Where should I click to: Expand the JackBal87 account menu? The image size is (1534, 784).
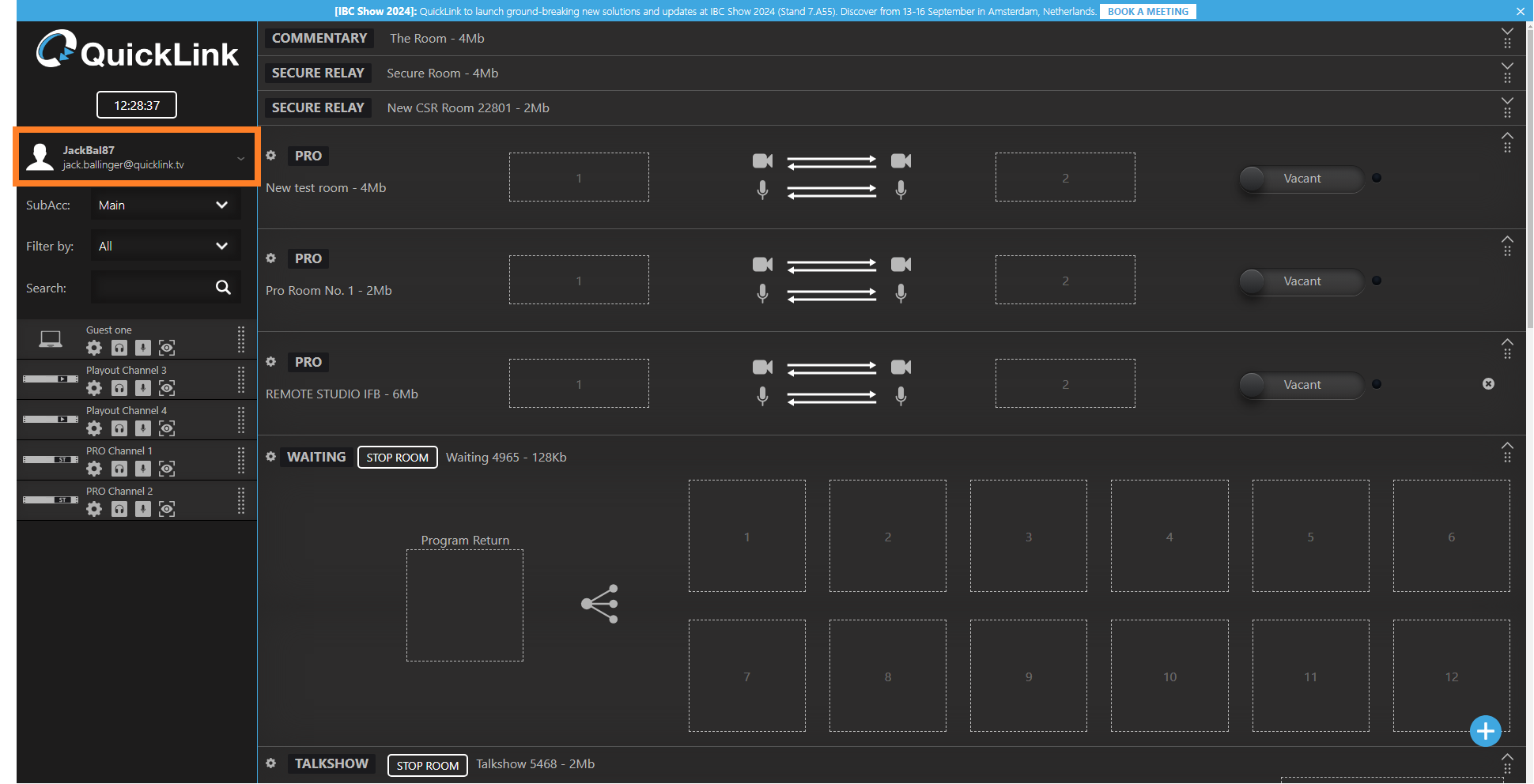(x=240, y=158)
